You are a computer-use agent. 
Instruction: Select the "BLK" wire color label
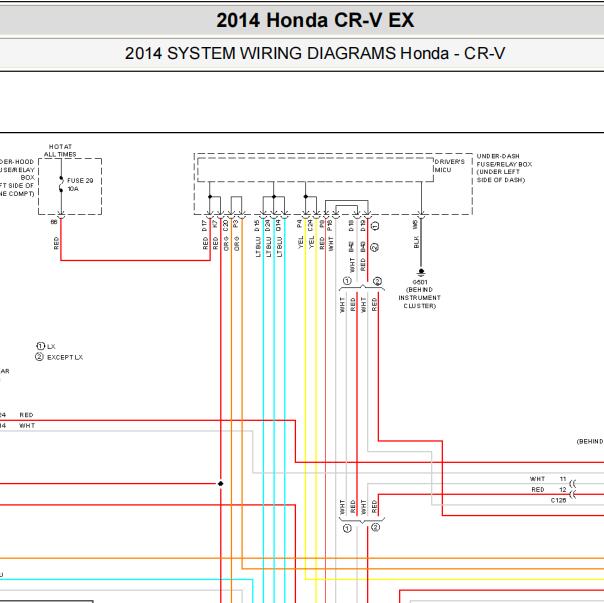(x=416, y=242)
